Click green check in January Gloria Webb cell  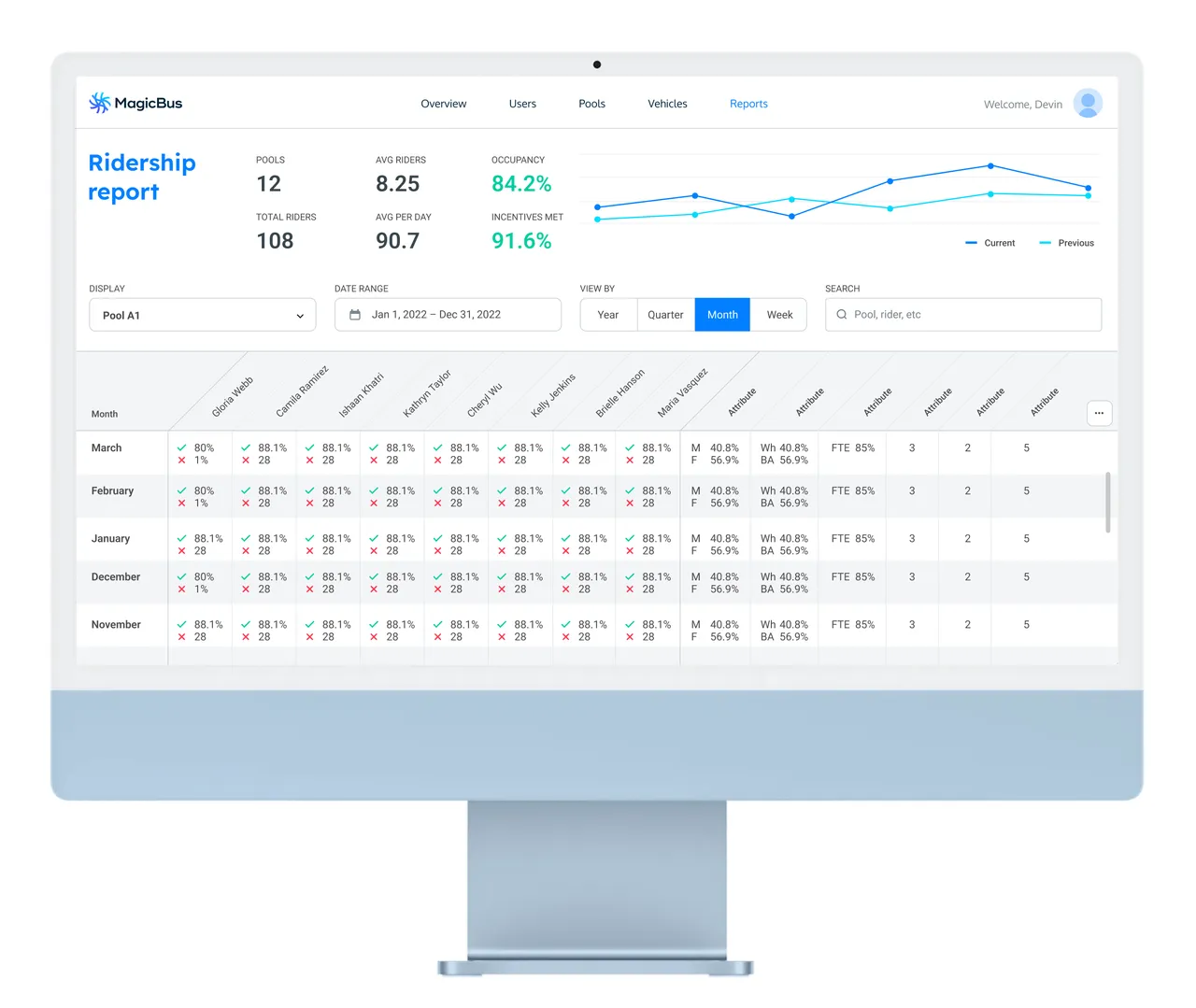pyautogui.click(x=181, y=539)
